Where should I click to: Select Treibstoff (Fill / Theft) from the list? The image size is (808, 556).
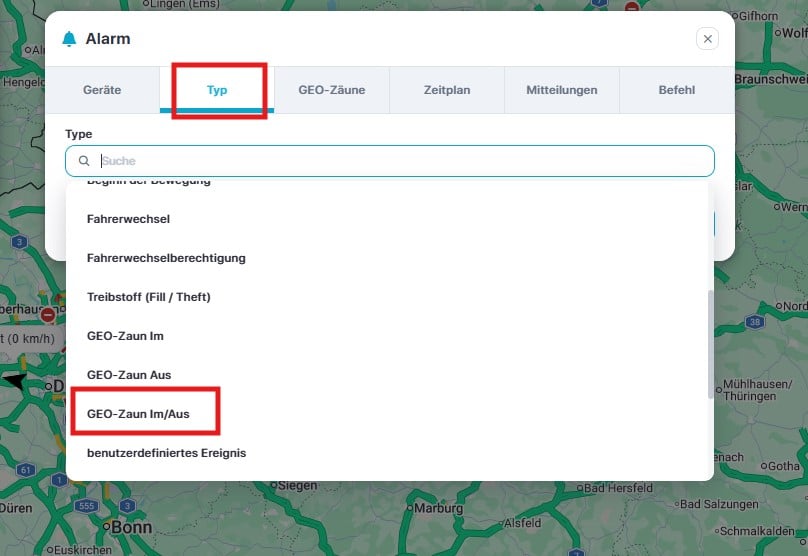coord(149,297)
